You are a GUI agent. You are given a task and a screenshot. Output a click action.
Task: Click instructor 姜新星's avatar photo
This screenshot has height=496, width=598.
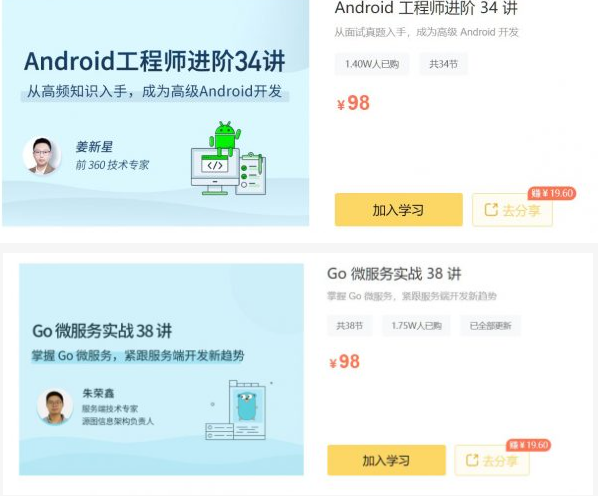(42, 156)
